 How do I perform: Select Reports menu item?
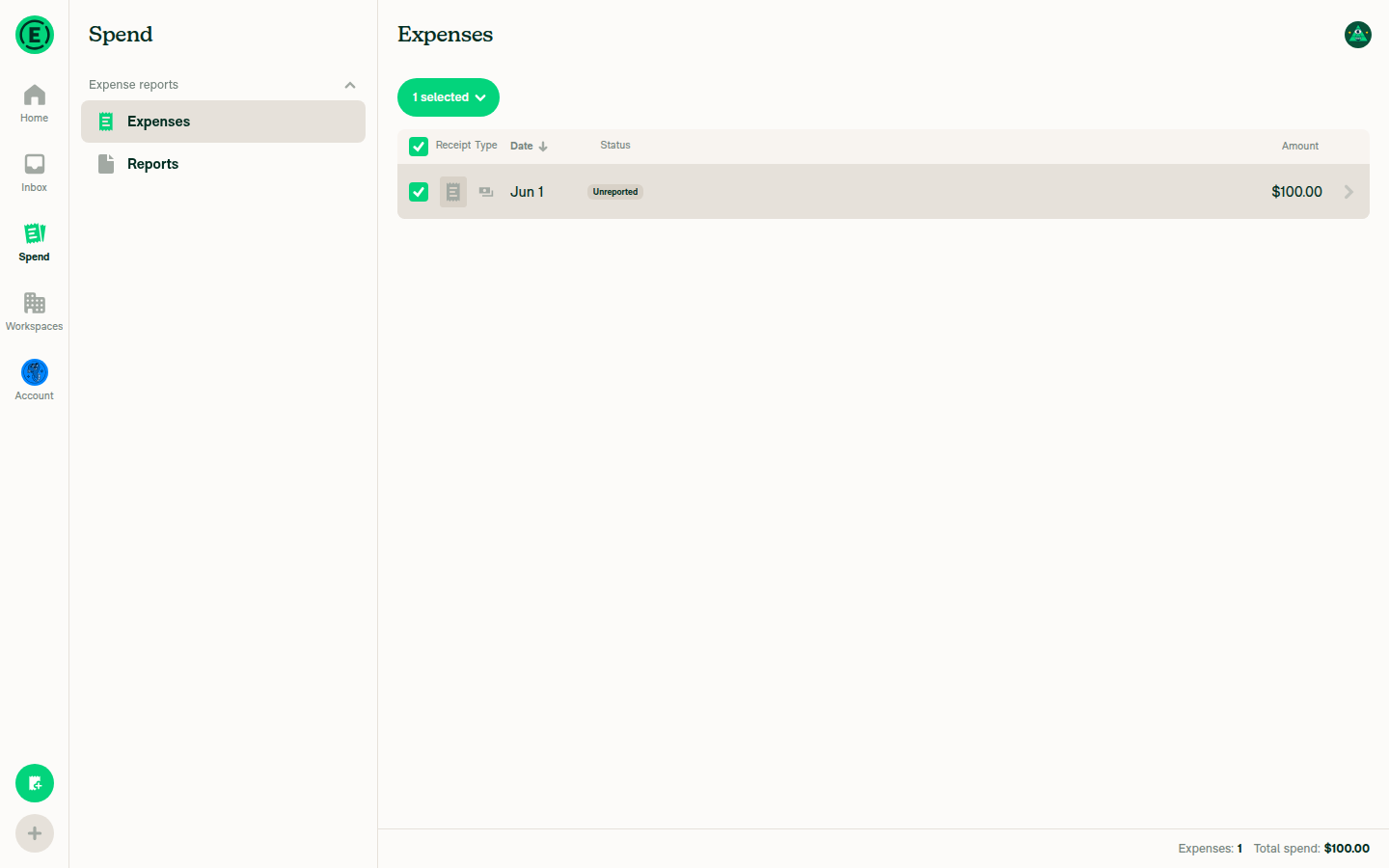[x=223, y=164]
